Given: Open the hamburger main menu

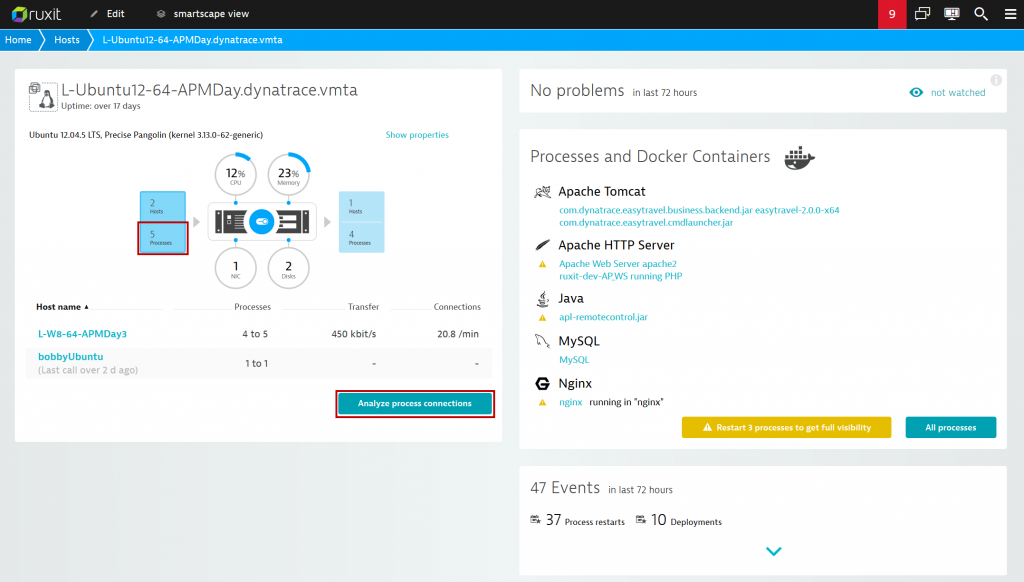Looking at the screenshot, I should 1010,14.
